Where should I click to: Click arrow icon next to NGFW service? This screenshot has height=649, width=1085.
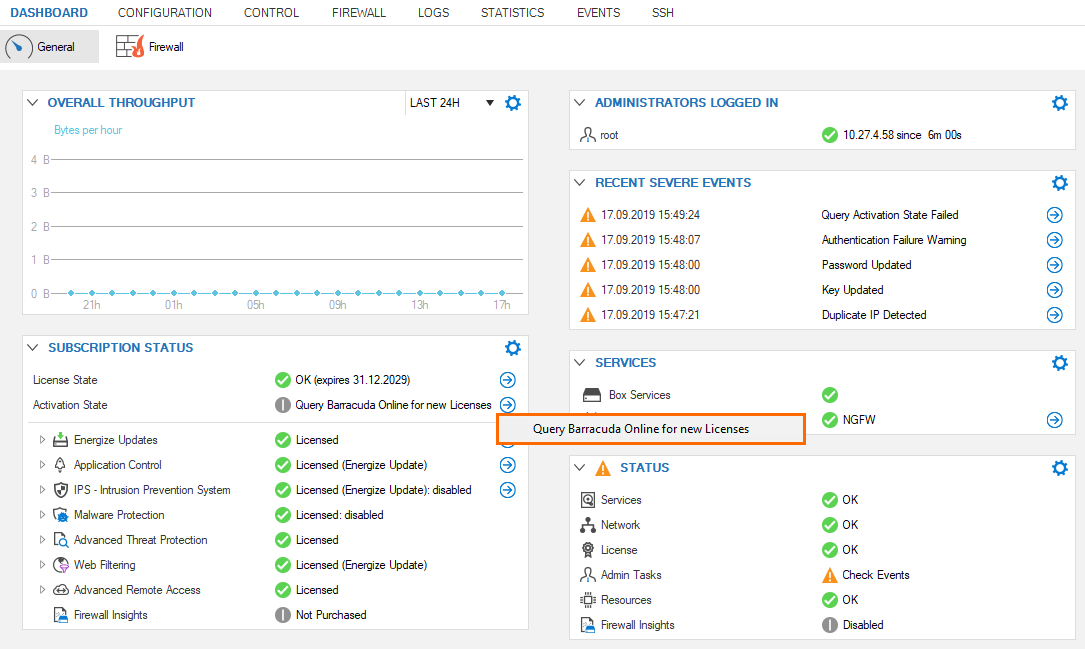[x=1054, y=420]
